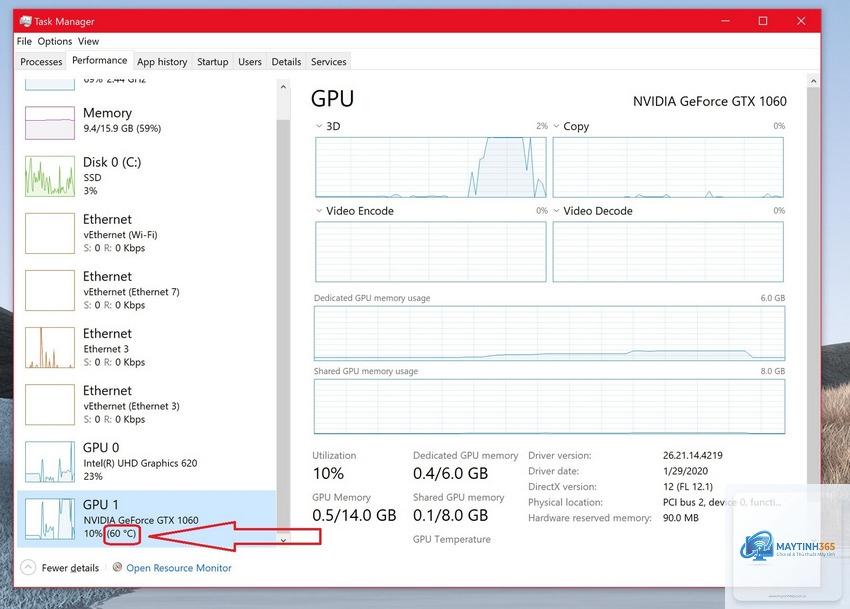Image resolution: width=850 pixels, height=609 pixels.
Task: Select the GPU 0 Intel UHD thumbnail
Action: (x=50, y=461)
